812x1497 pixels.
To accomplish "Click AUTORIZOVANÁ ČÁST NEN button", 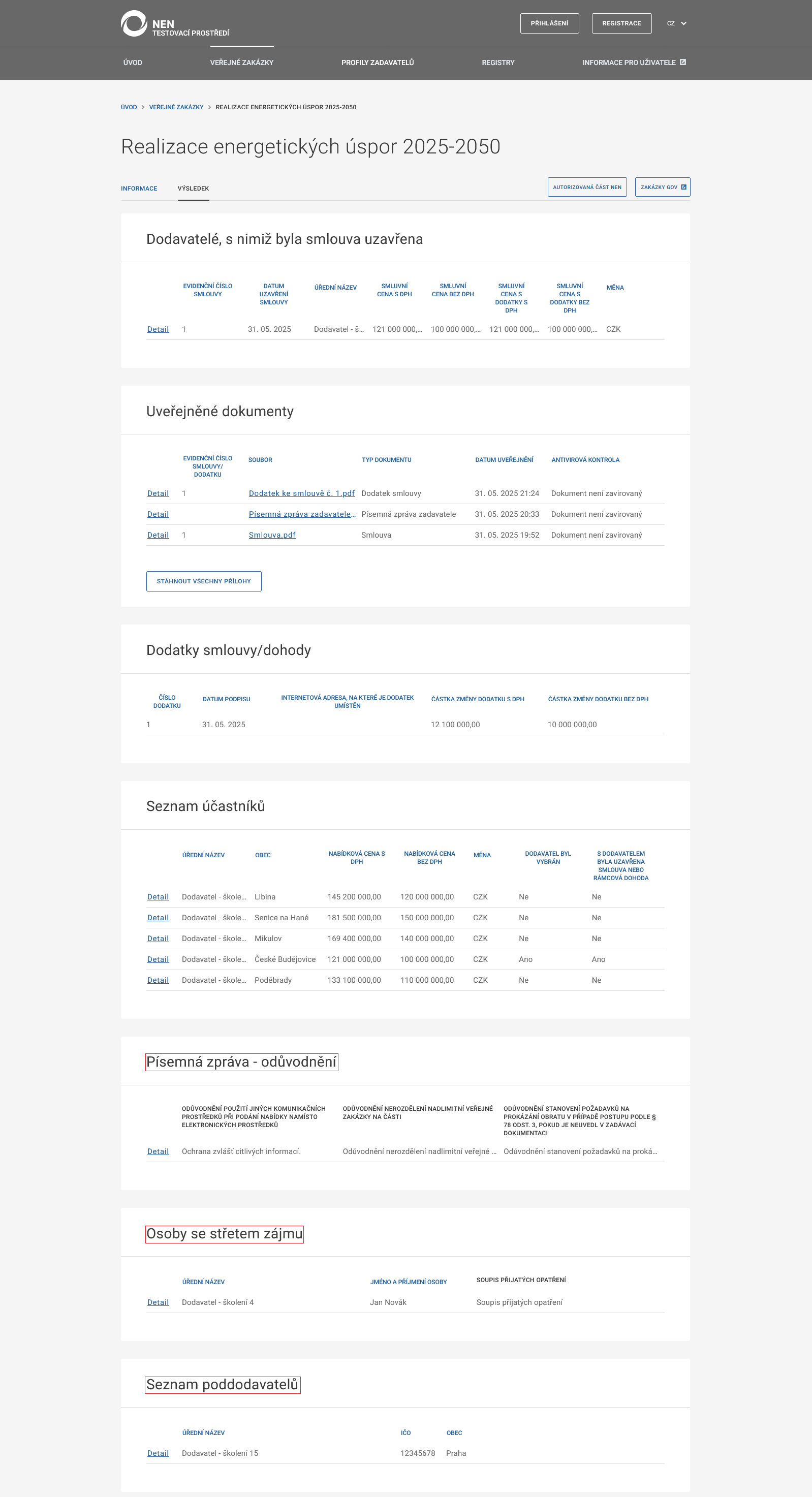I will (x=587, y=187).
